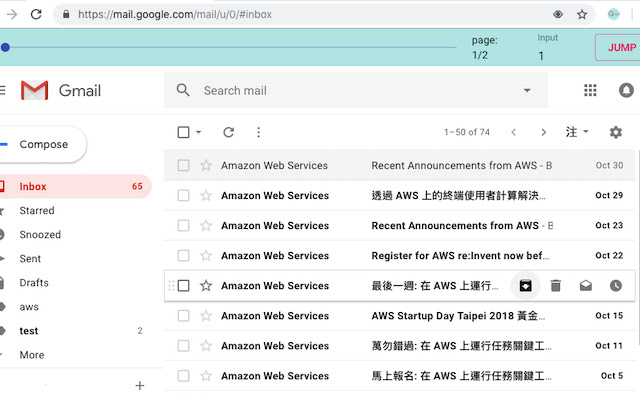Click the create new label plus icon
Screen dimensions: 640x400
[x=140, y=385]
